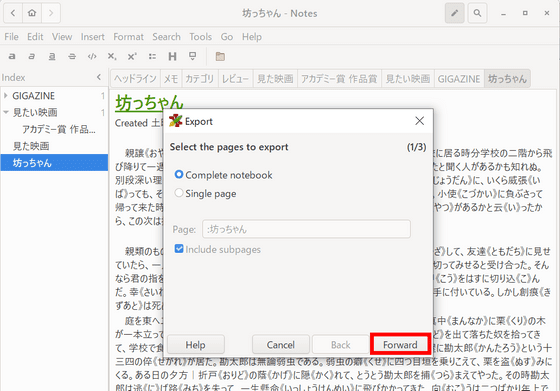
Task: Click the Index pane header label
Action: [13, 77]
